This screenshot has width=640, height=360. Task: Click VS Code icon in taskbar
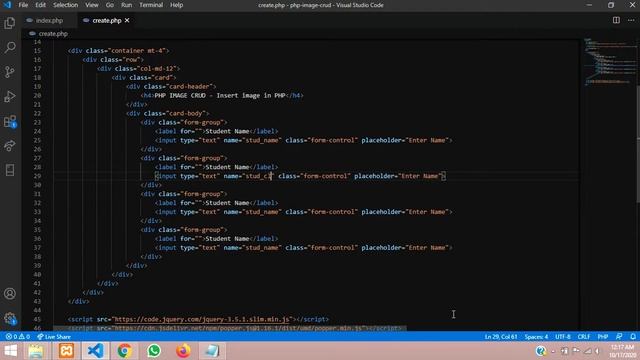click(x=96, y=351)
